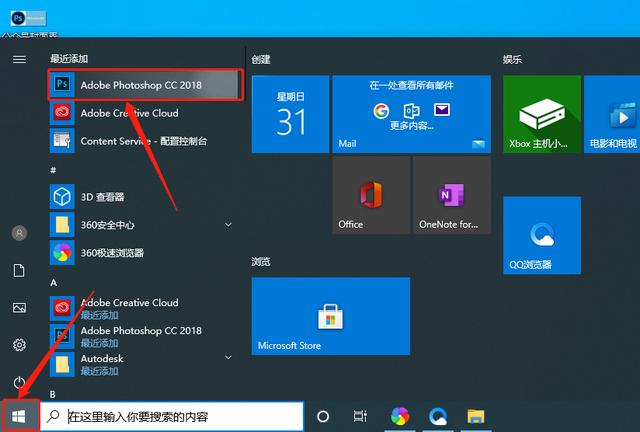Viewport: 640px width, 432px height.
Task: Open File Explorer on the taskbar
Action: pyautogui.click(x=476, y=416)
